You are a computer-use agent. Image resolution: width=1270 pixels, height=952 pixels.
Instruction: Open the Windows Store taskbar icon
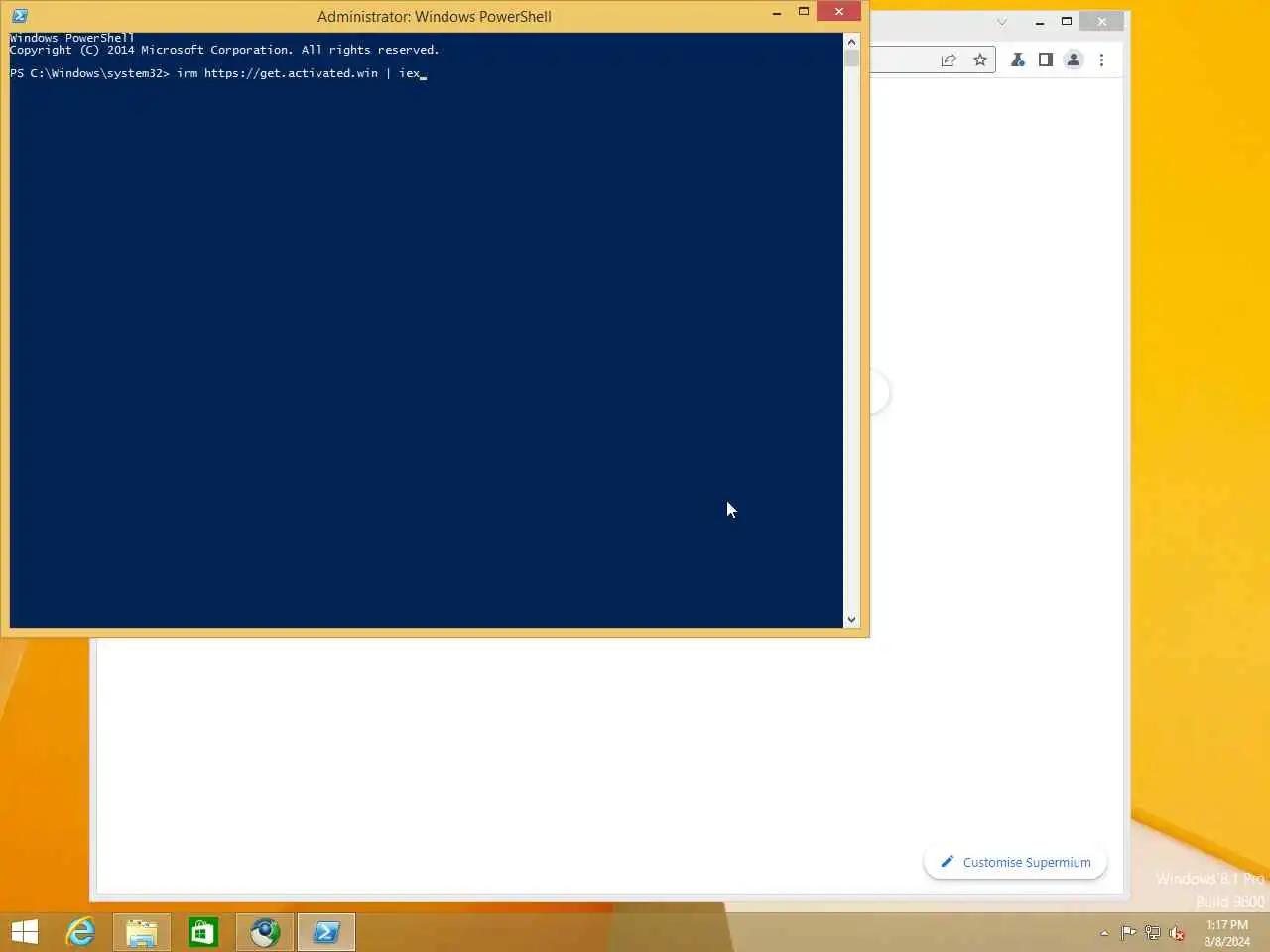click(203, 932)
